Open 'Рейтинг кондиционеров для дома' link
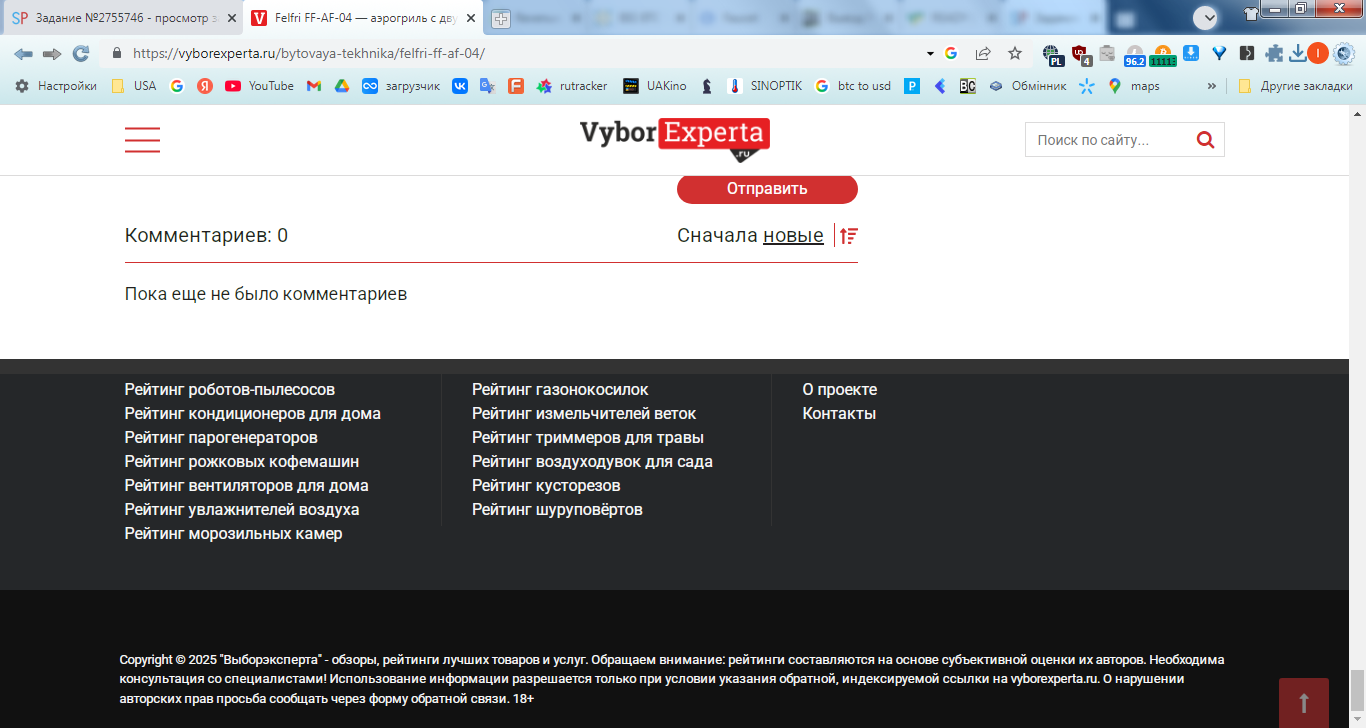 pyautogui.click(x=252, y=414)
